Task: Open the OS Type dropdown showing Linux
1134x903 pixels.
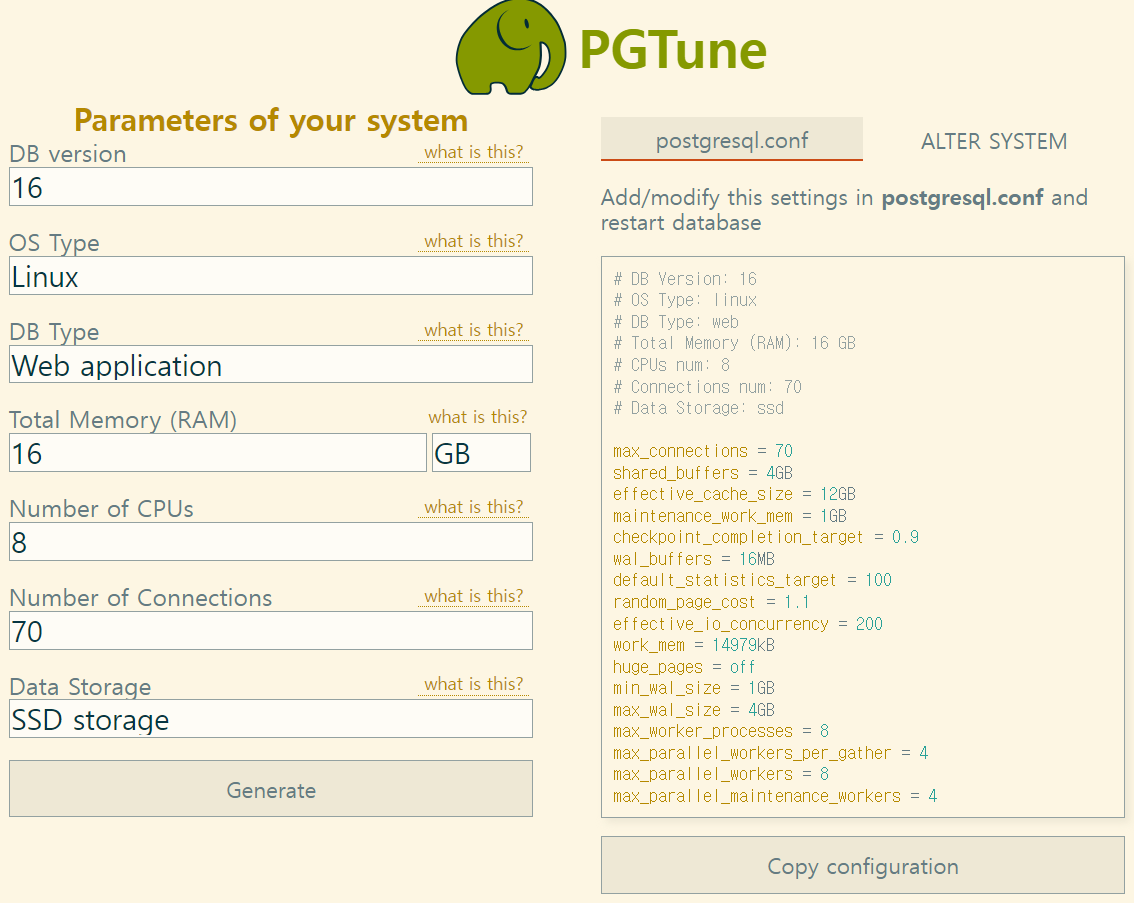Action: (x=270, y=276)
